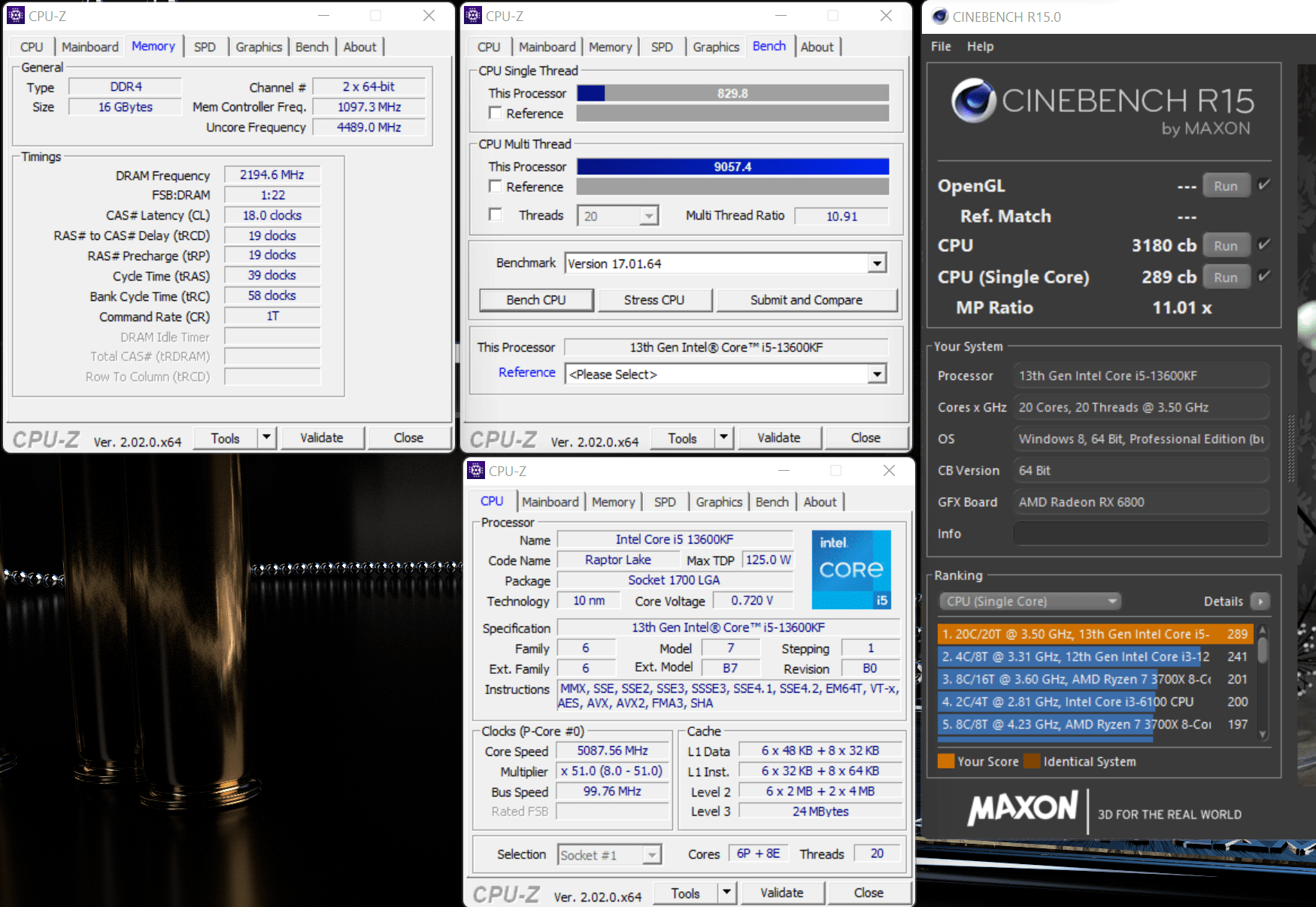The height and width of the screenshot is (907, 1316).
Task: Click the Reference link in Bench window
Action: click(526, 372)
